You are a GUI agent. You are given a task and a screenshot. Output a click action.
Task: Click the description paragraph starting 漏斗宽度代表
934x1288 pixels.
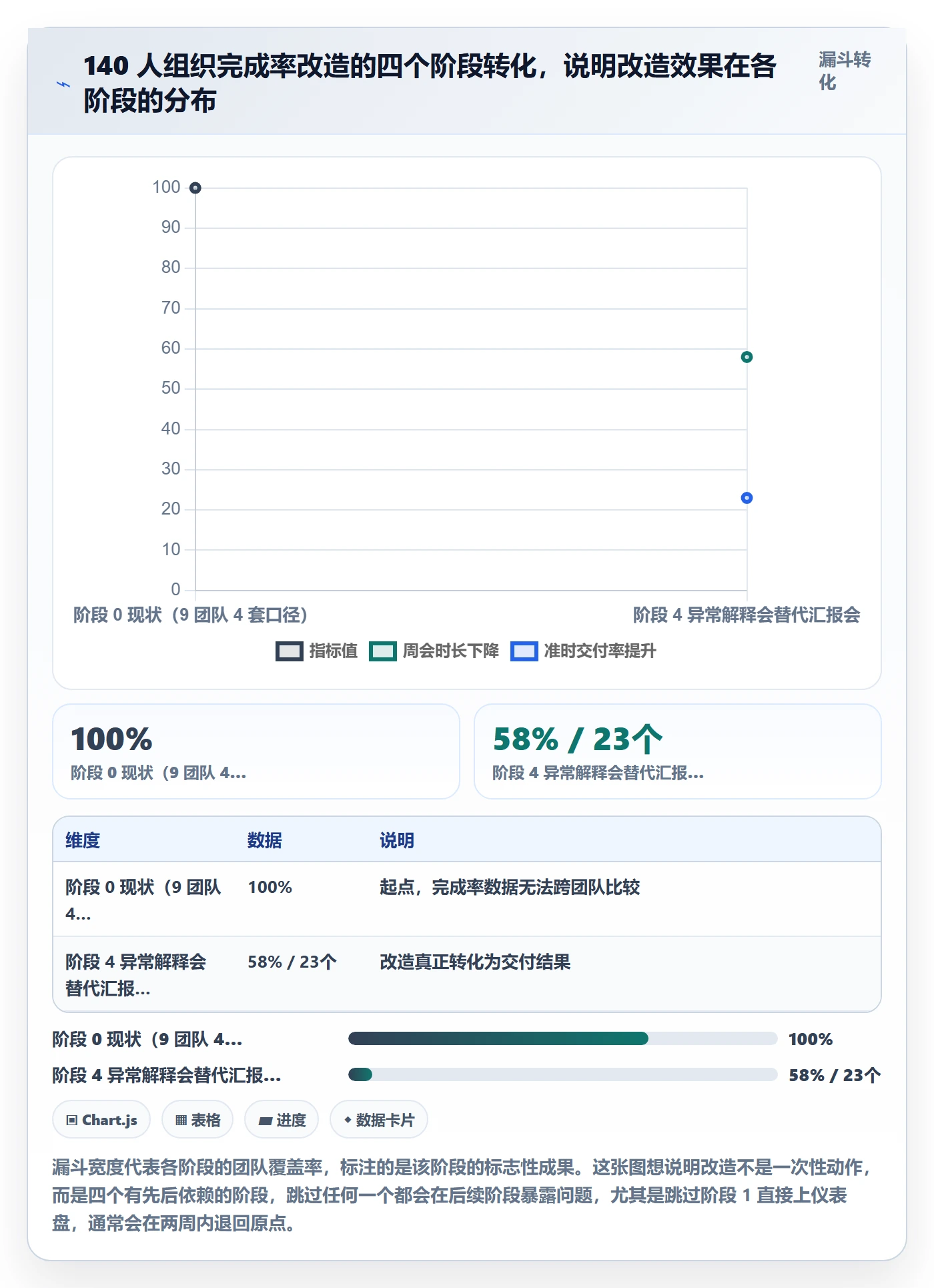pyautogui.click(x=463, y=1195)
